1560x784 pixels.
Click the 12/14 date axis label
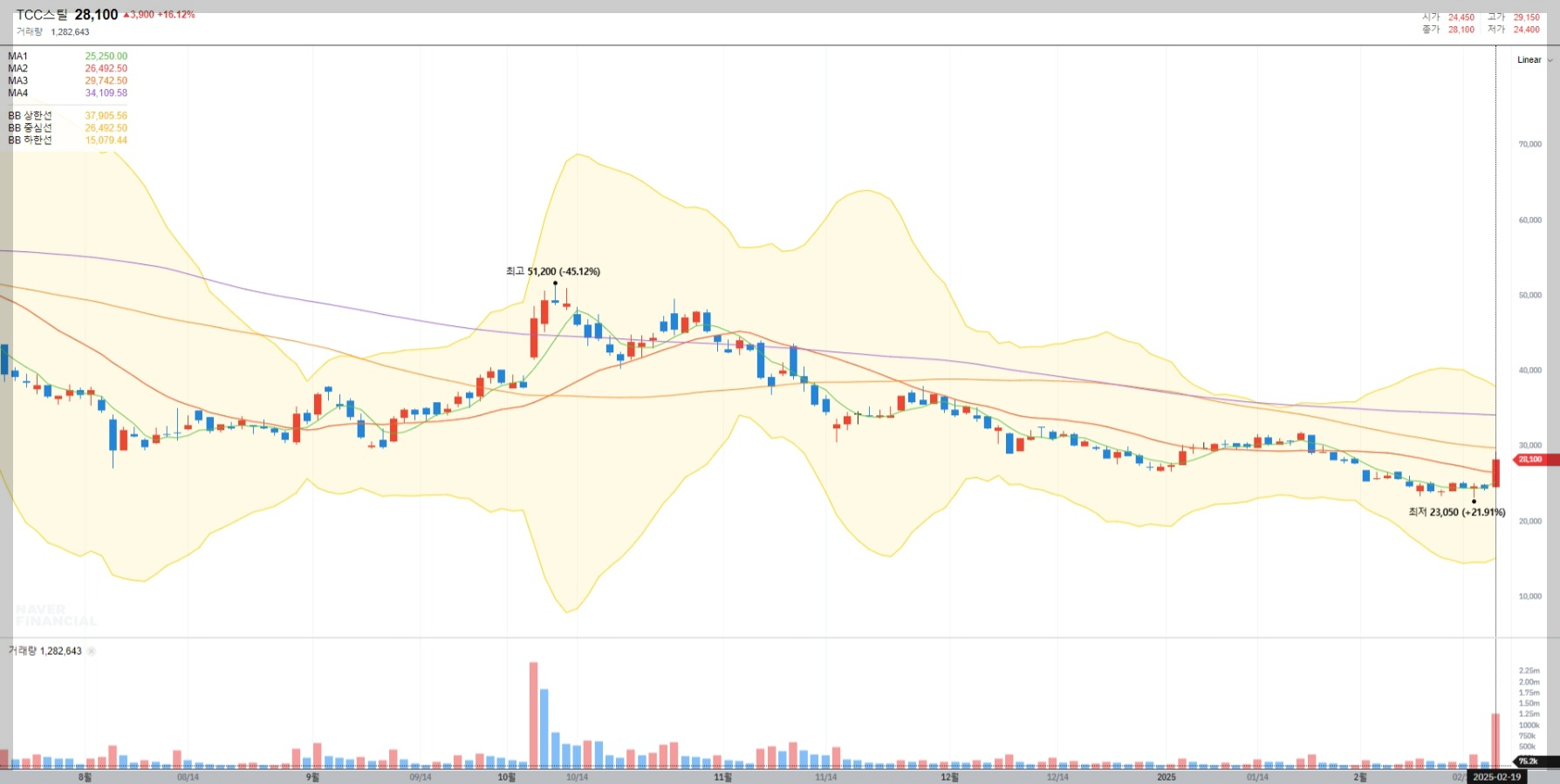[1057, 777]
